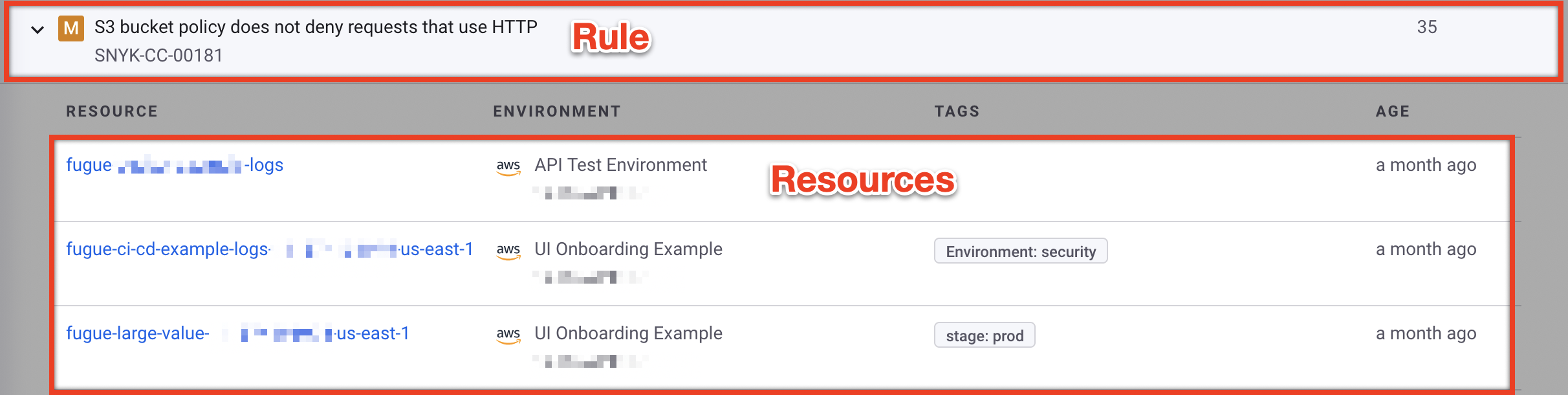This screenshot has width=1568, height=395.
Task: Click AWS icon beside API Test Environment
Action: (x=508, y=166)
